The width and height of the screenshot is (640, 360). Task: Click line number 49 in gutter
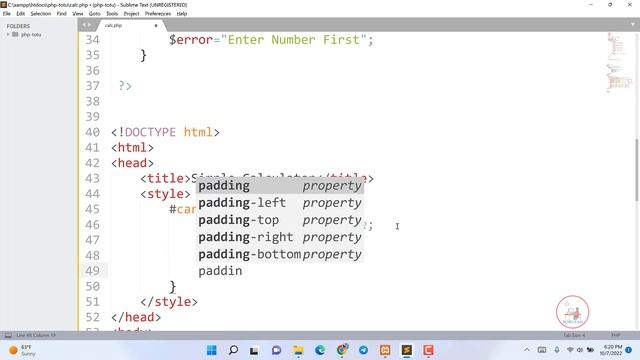click(92, 271)
